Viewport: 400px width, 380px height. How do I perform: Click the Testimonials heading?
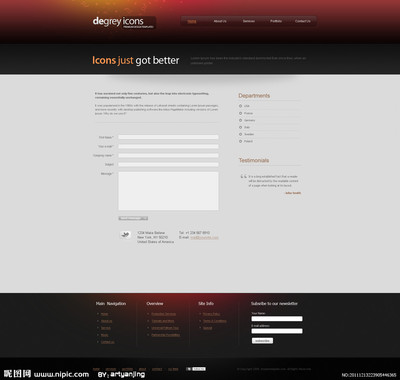pos(254,160)
